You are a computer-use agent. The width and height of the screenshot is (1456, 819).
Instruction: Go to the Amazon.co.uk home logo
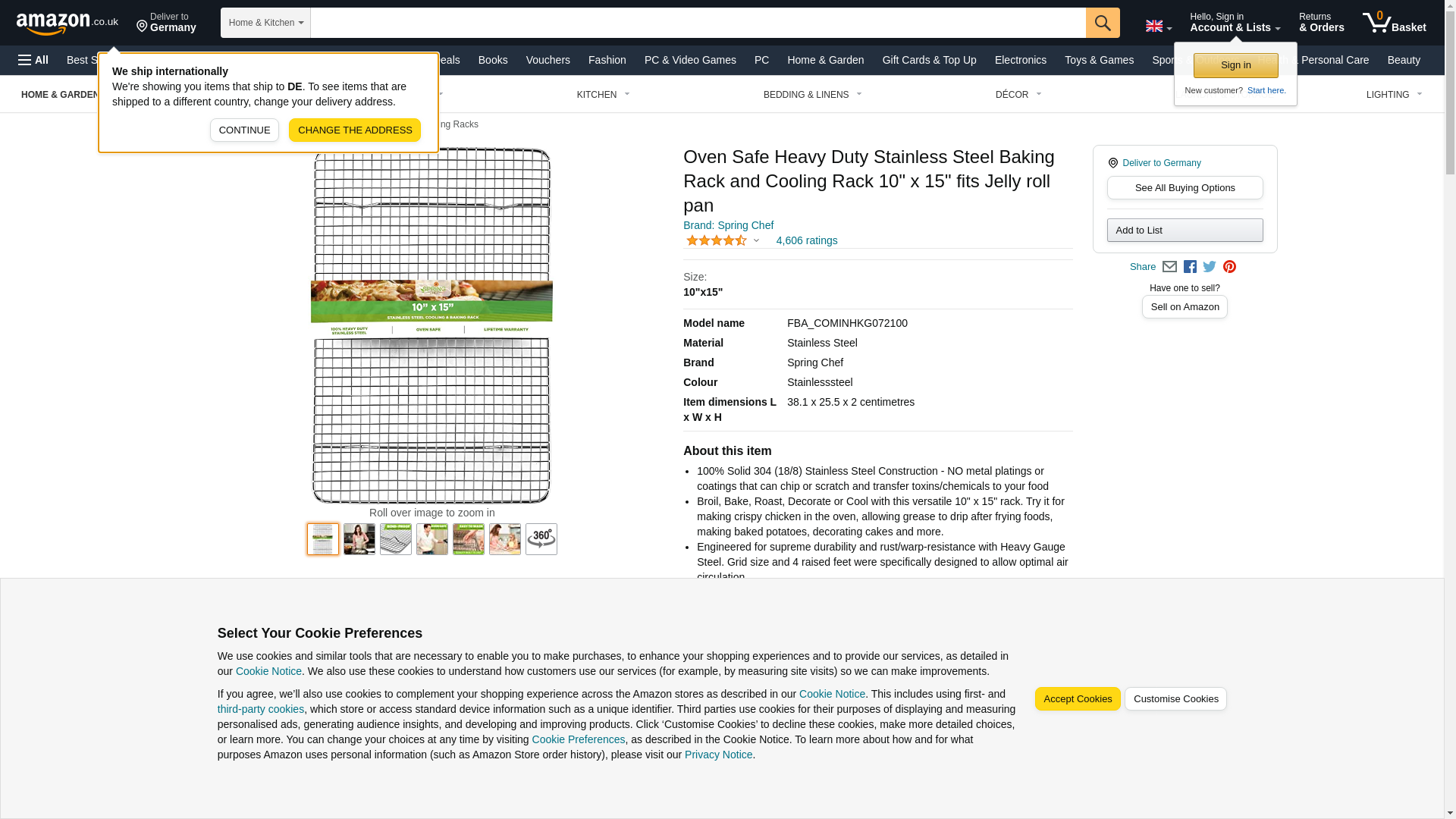click(x=67, y=24)
